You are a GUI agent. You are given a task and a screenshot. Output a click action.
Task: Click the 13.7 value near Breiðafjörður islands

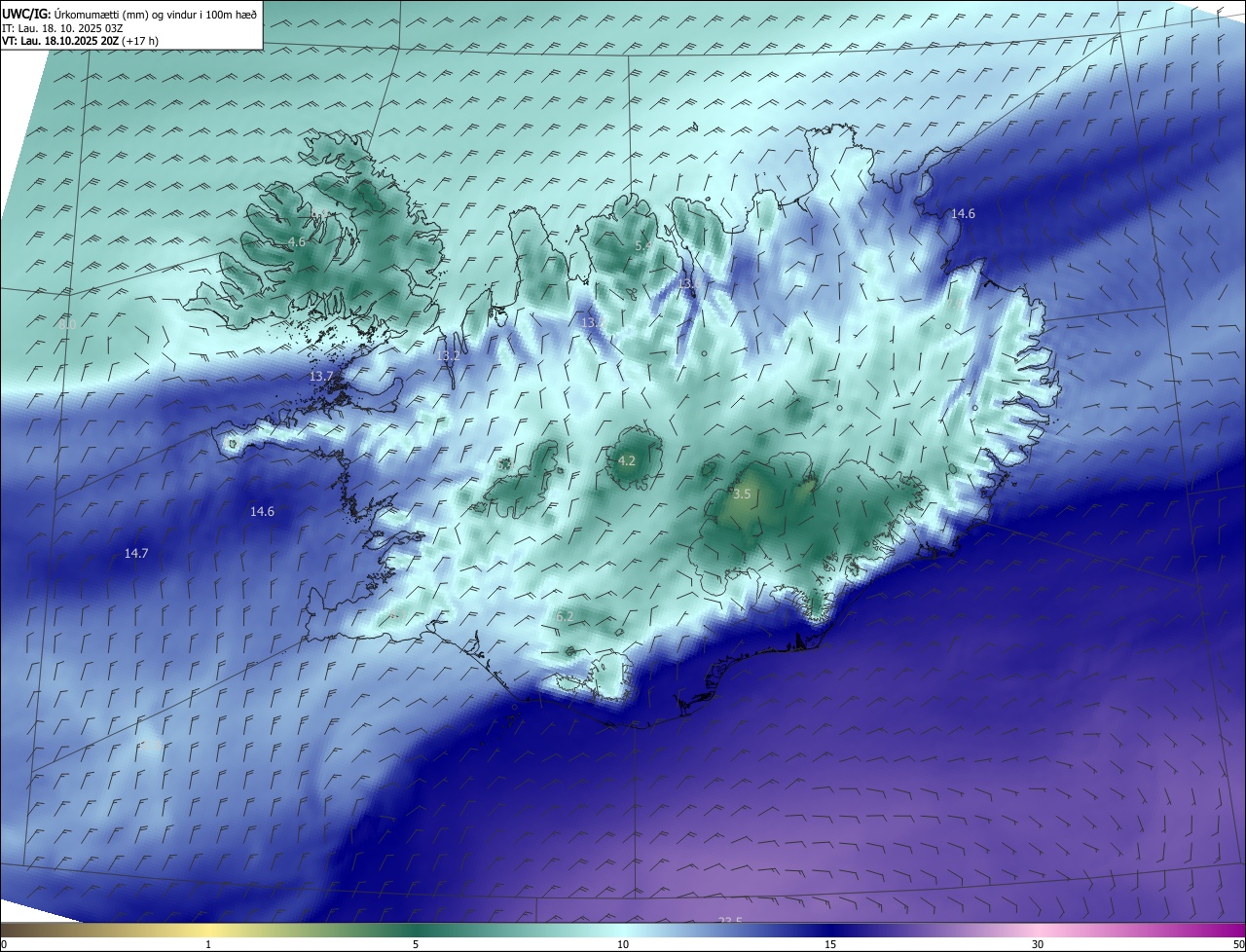point(321,376)
